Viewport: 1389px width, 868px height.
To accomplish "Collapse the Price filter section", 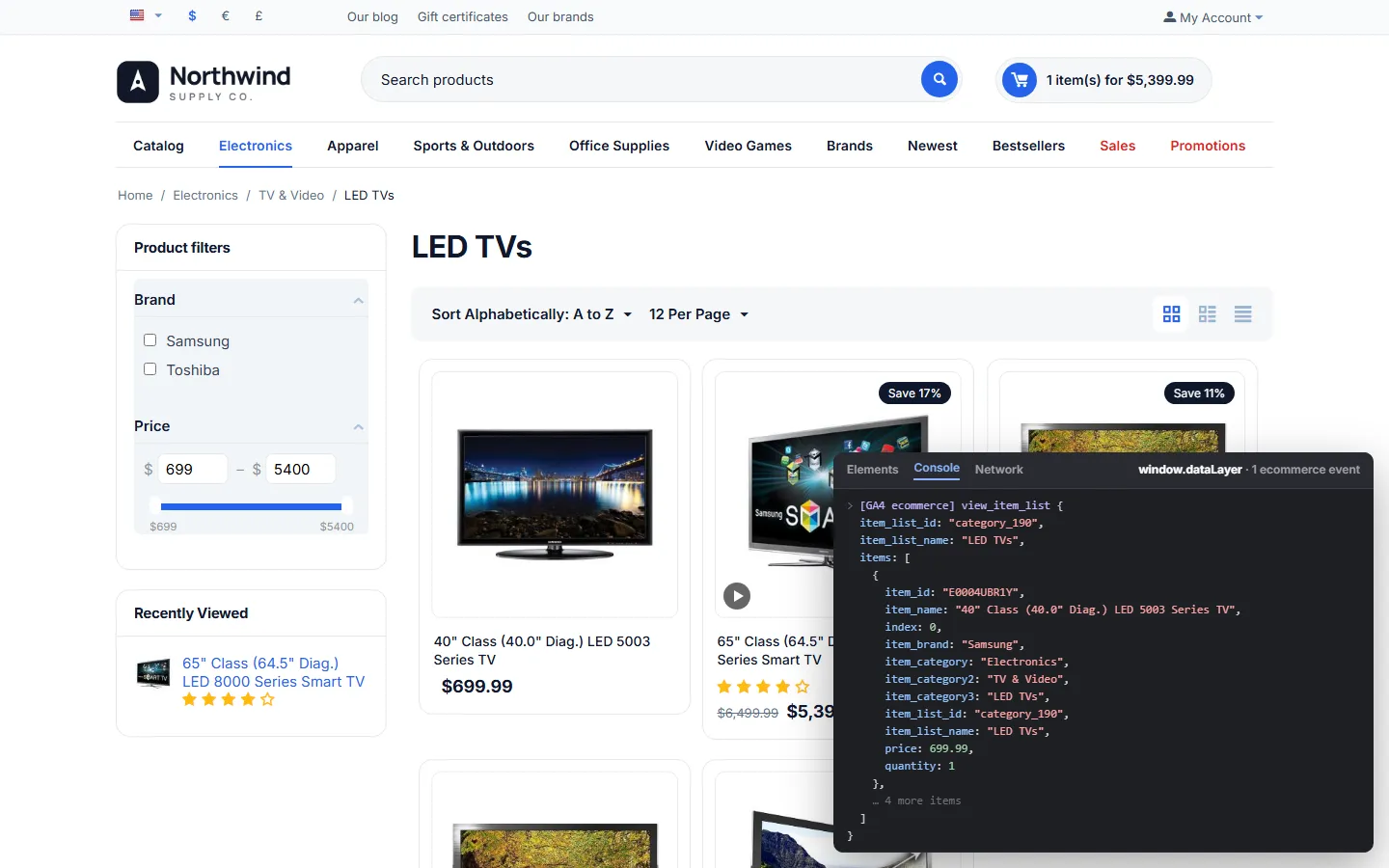I will (358, 427).
